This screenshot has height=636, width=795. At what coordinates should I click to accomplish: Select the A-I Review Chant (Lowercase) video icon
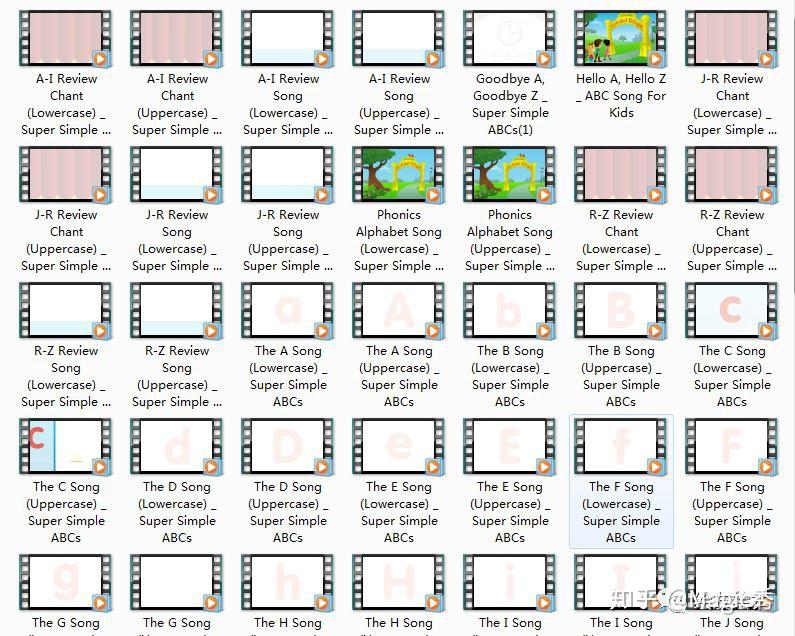click(65, 39)
